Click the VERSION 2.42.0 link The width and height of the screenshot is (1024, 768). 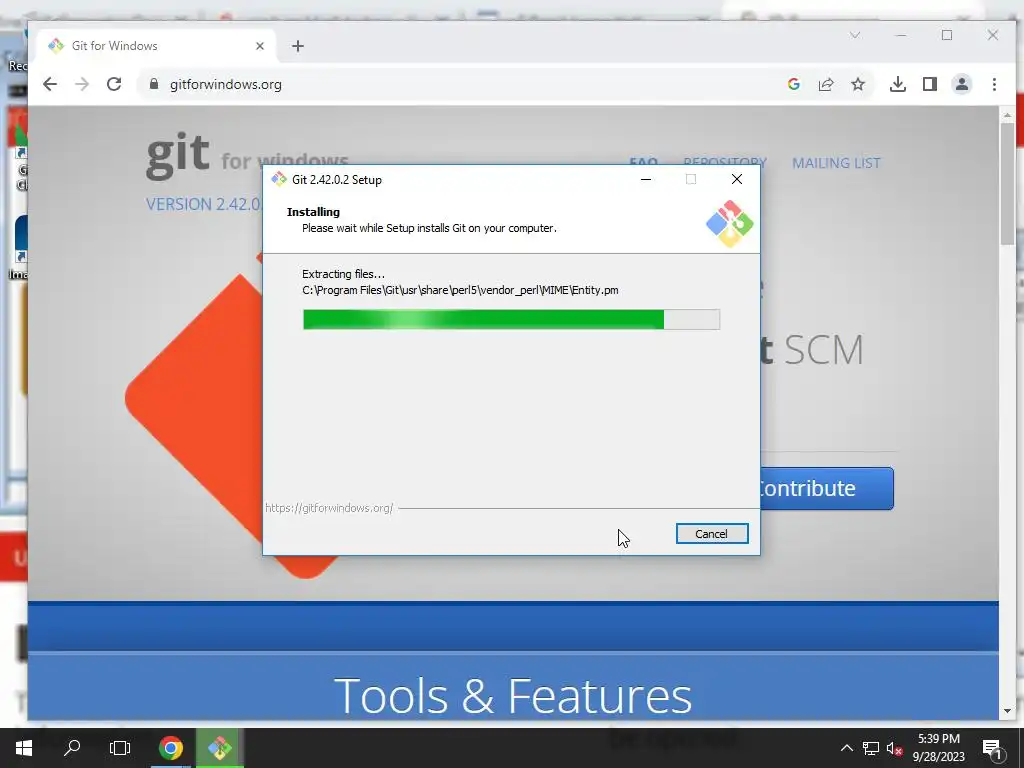coord(203,204)
